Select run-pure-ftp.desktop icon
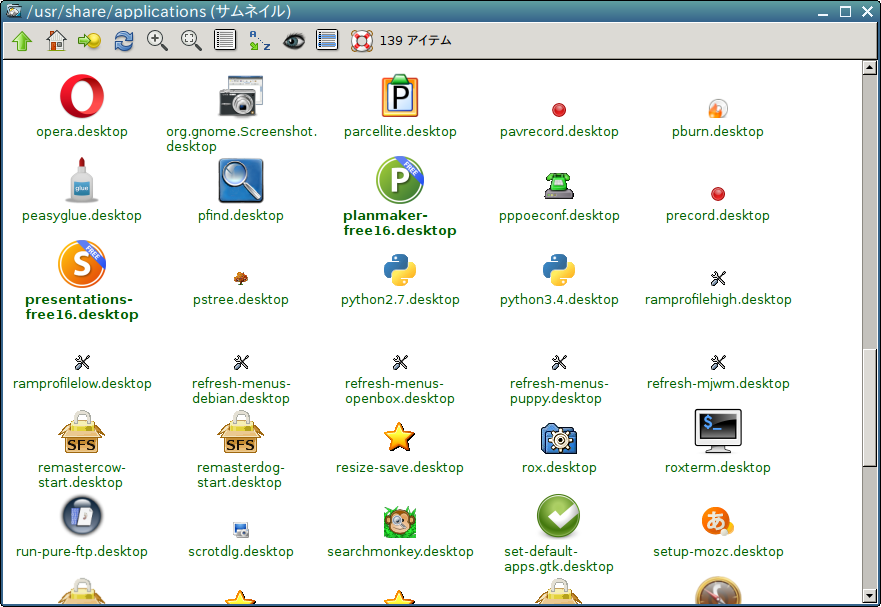Screen dimensions: 881x607 pos(82,515)
